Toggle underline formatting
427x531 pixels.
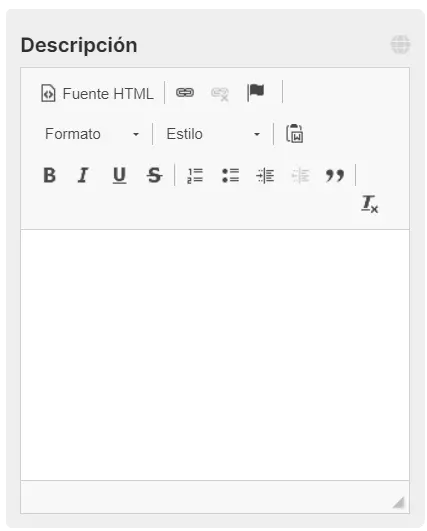click(120, 175)
